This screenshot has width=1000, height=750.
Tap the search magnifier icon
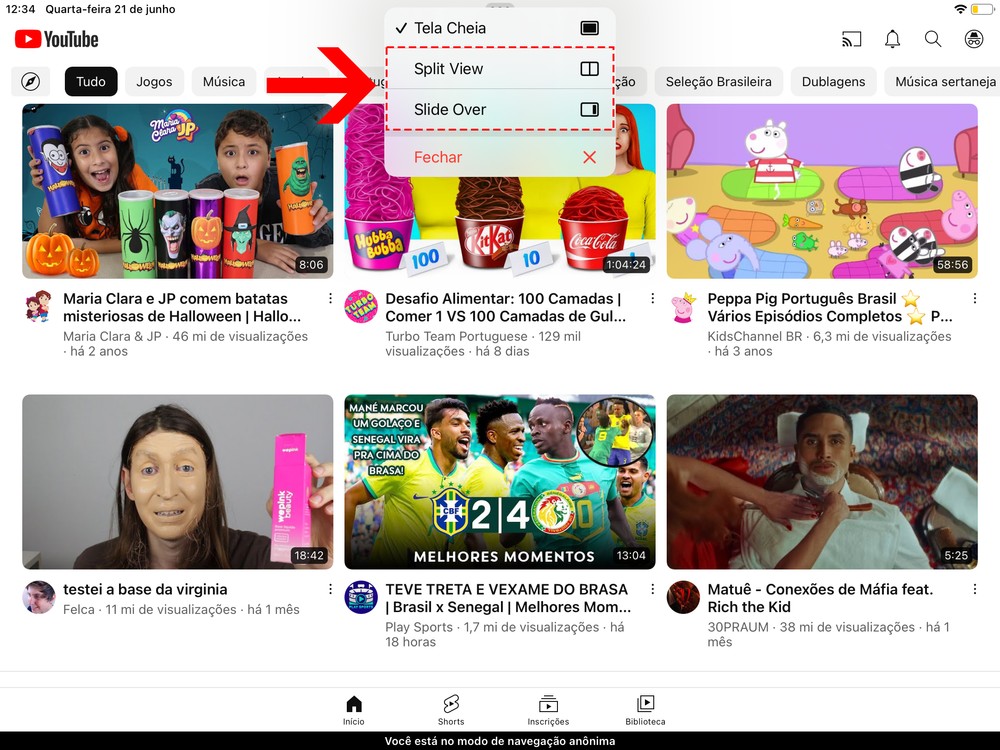(933, 40)
